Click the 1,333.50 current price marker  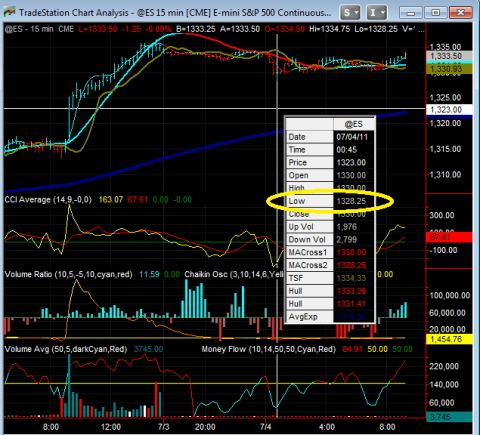point(449,56)
